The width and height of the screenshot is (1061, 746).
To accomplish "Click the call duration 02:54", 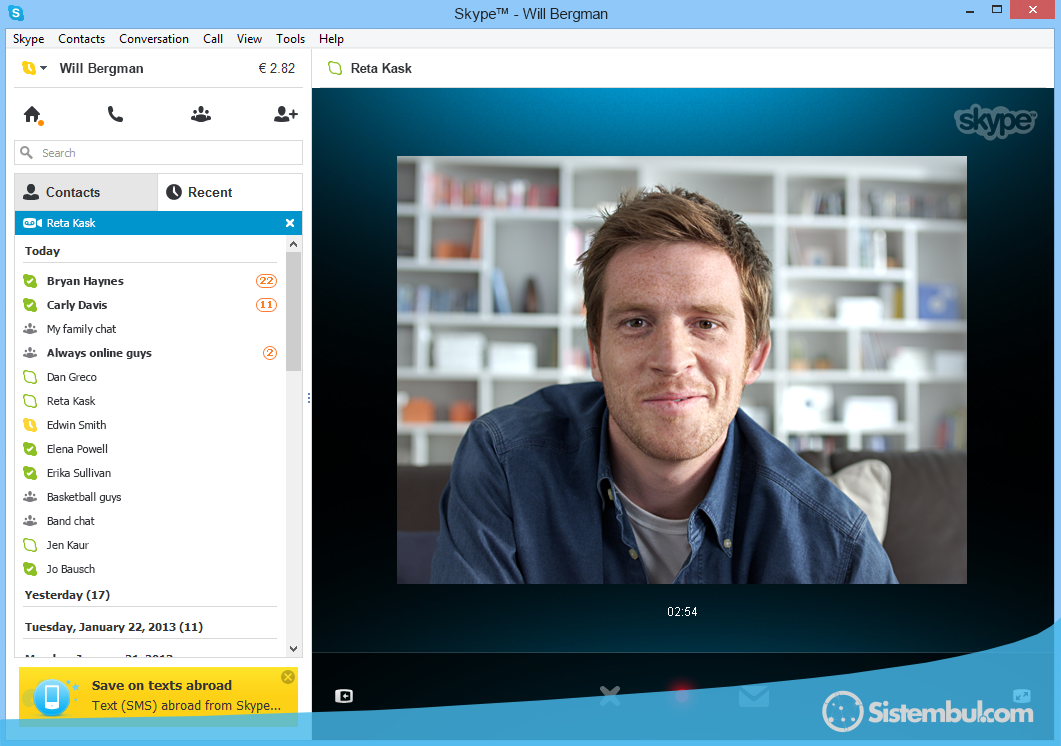I will coord(682,612).
